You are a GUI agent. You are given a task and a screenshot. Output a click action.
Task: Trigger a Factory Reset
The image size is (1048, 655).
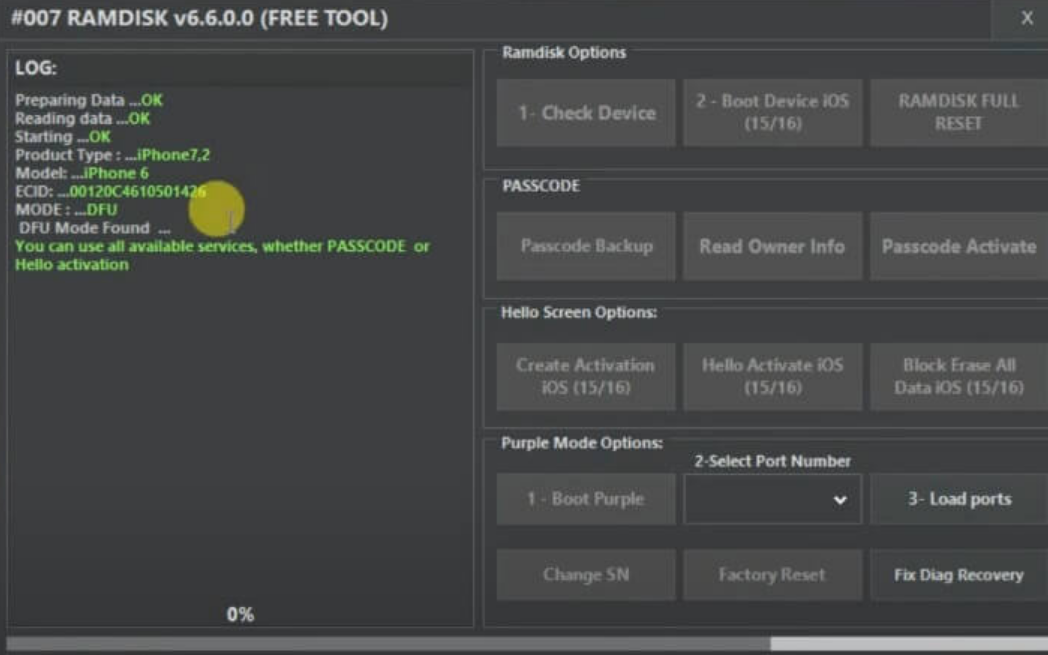(x=770, y=575)
